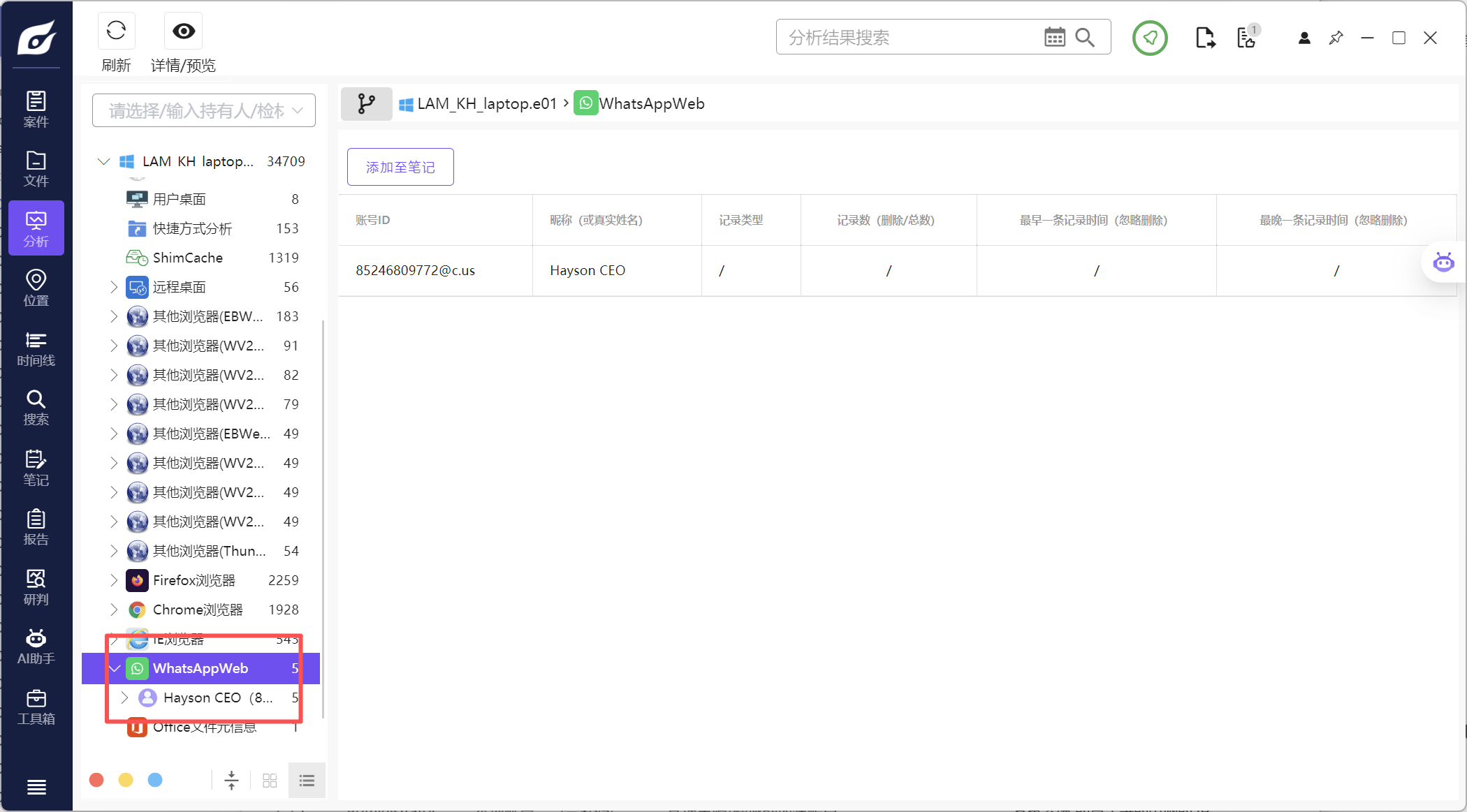Click the green navigation circle icon
This screenshot has height=812, width=1467.
pyautogui.click(x=1150, y=38)
